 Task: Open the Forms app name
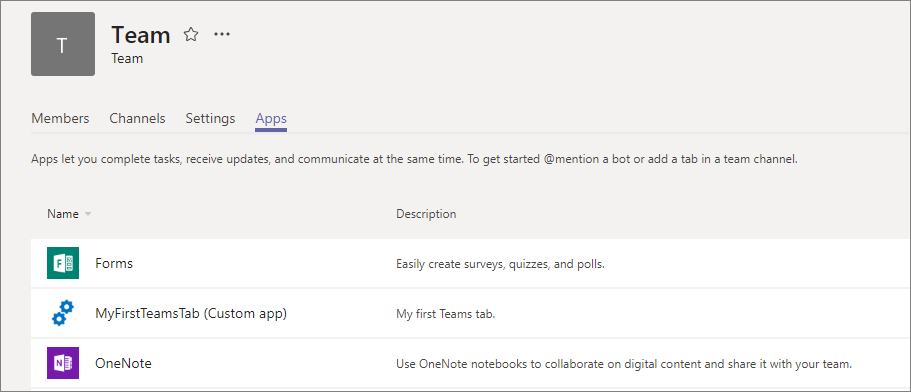click(114, 263)
